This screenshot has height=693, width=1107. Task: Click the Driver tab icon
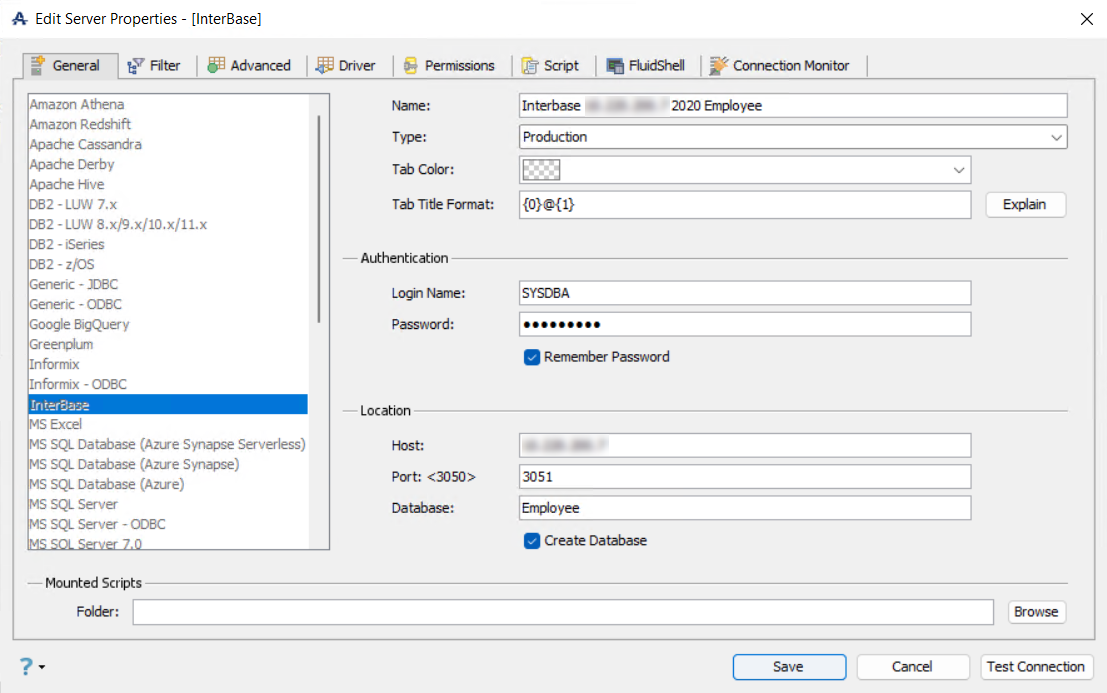click(x=324, y=66)
